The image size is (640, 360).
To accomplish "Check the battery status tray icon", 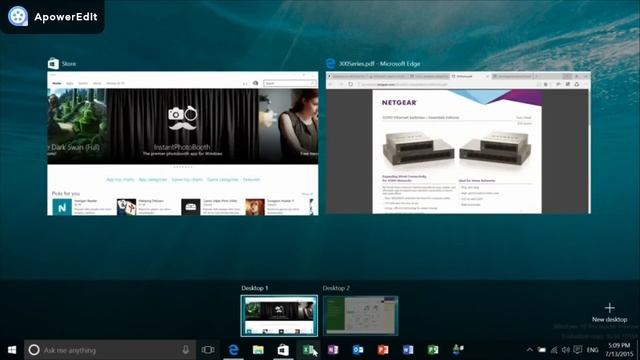I will [x=542, y=350].
